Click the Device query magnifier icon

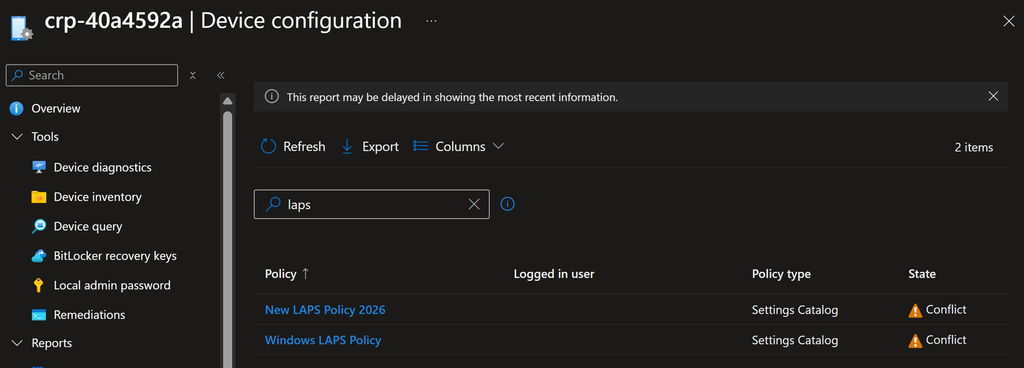[x=39, y=226]
